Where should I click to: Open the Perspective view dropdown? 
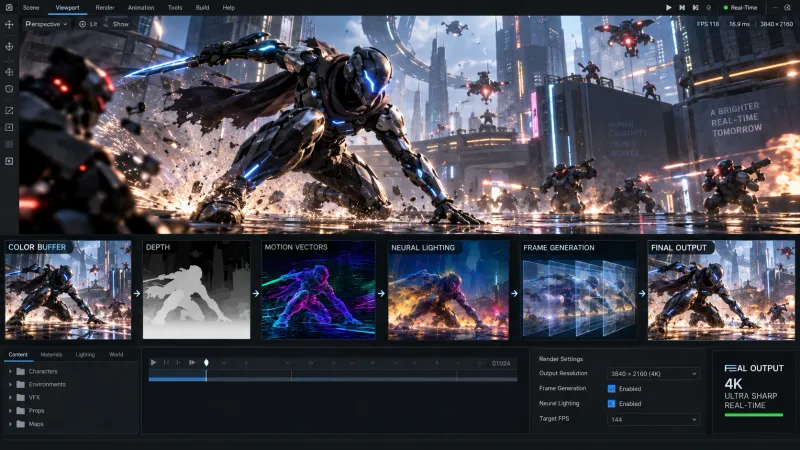tap(46, 24)
